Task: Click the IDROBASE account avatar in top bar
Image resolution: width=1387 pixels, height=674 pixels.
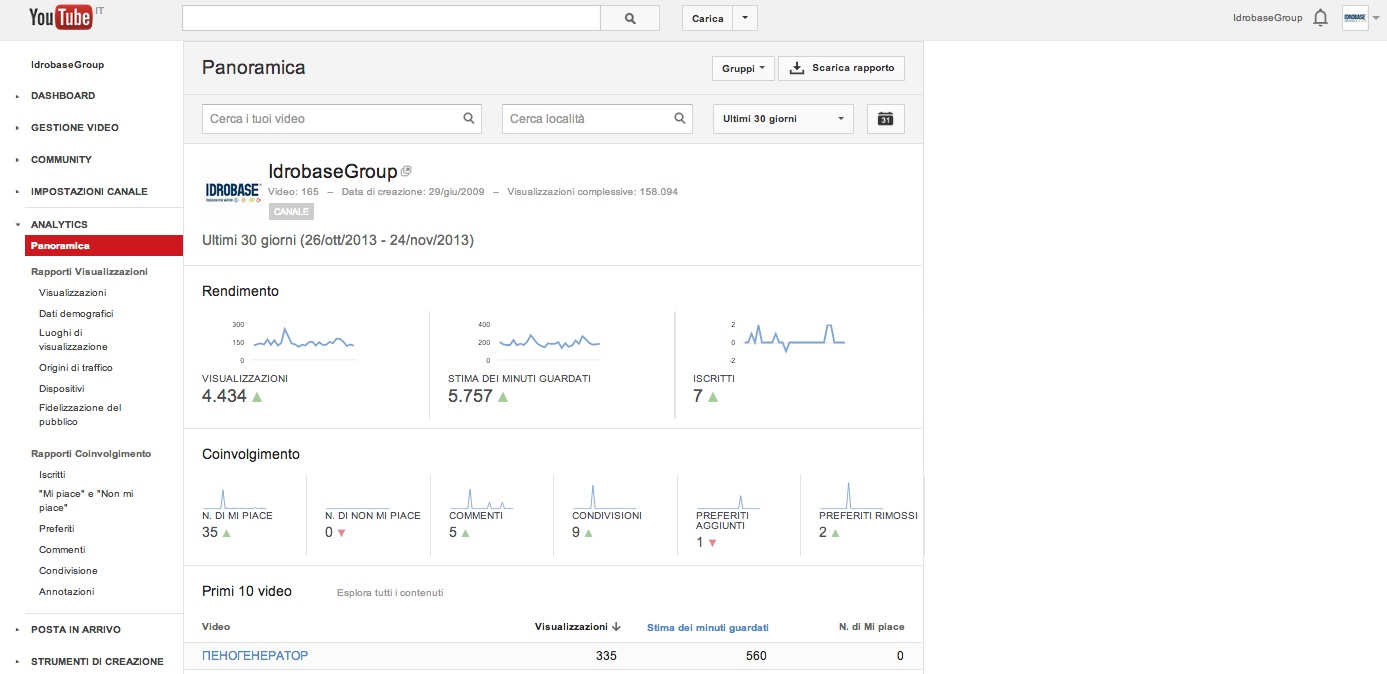Action: tap(1355, 18)
